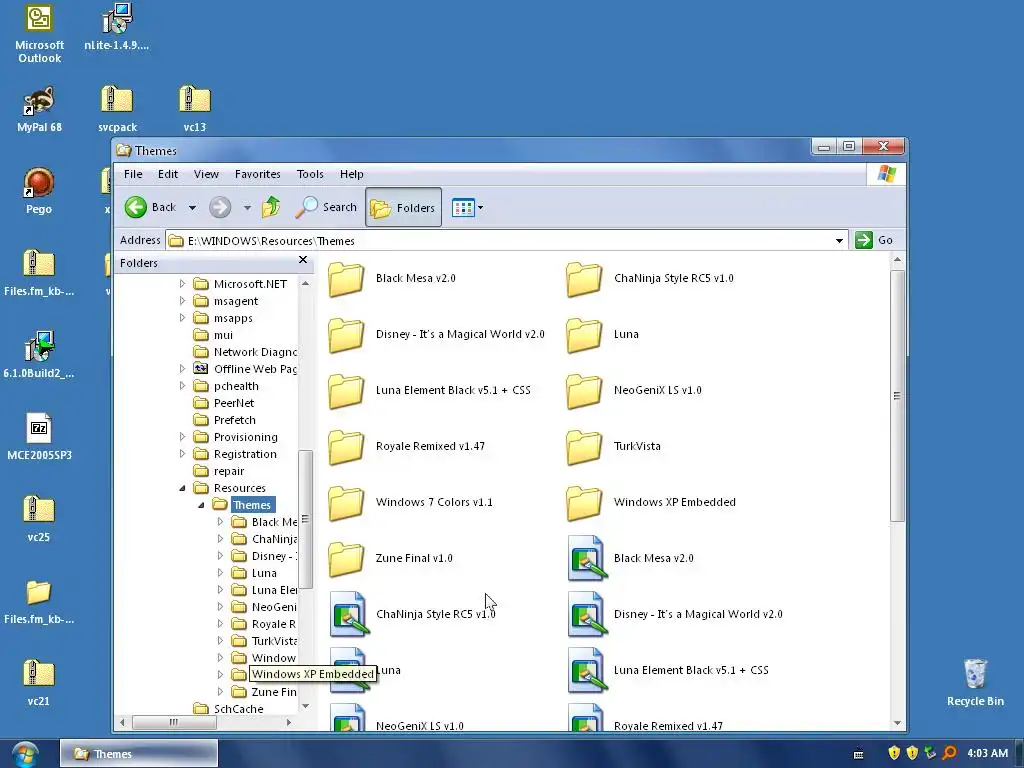Select the 6.1.0Build2 installer desktop icon
The height and width of the screenshot is (768, 1024).
point(39,355)
